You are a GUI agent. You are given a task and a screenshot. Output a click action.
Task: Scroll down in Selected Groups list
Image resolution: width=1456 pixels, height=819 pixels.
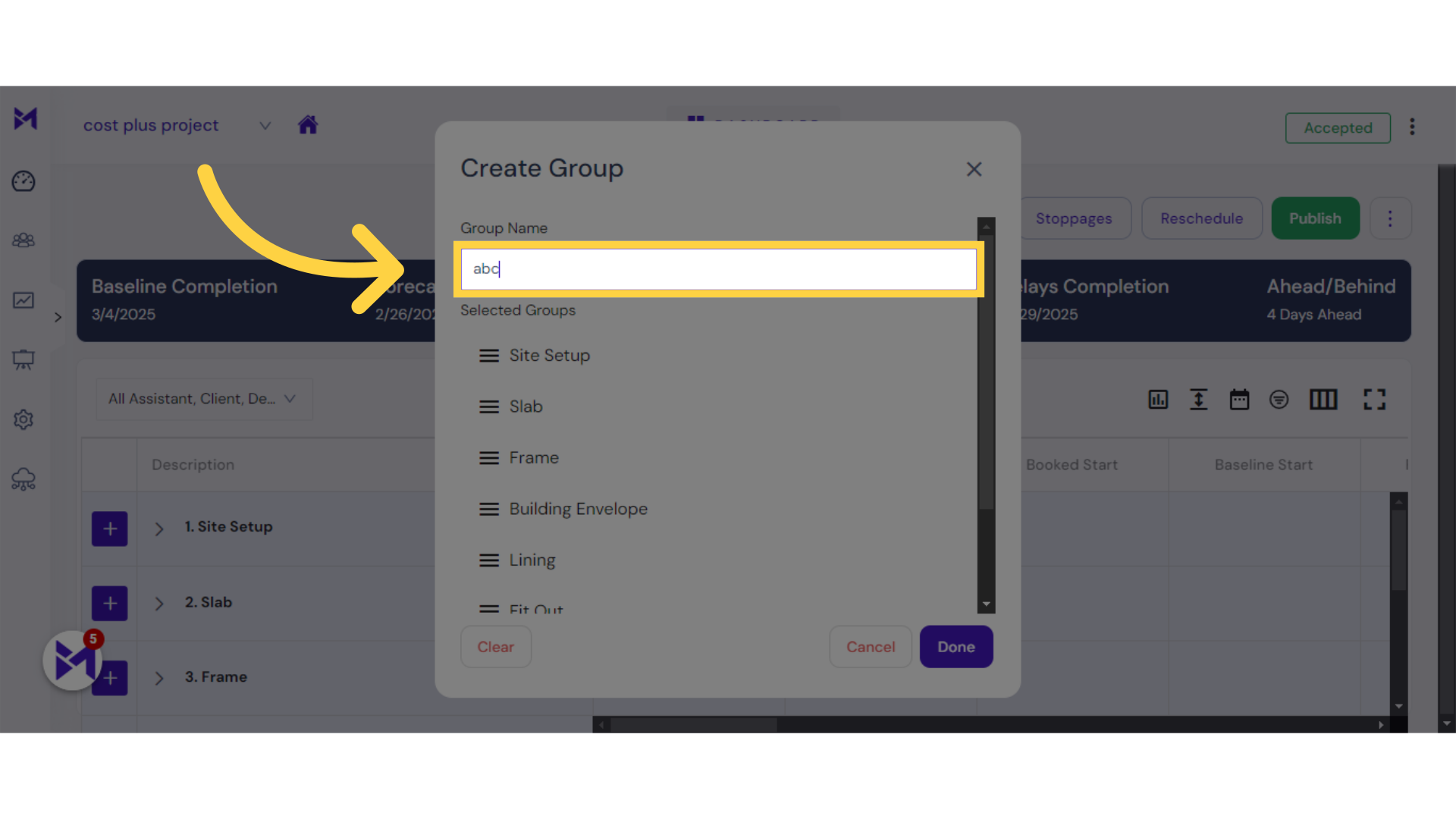tap(986, 605)
